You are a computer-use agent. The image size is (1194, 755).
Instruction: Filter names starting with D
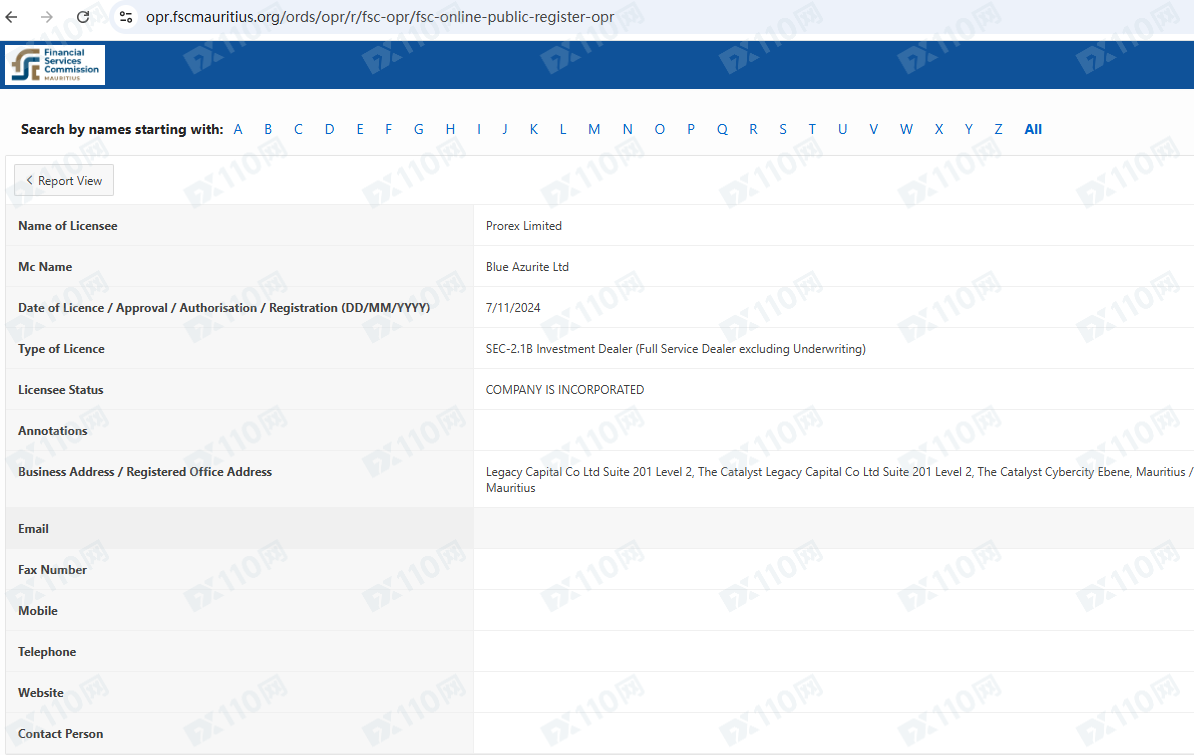(330, 130)
